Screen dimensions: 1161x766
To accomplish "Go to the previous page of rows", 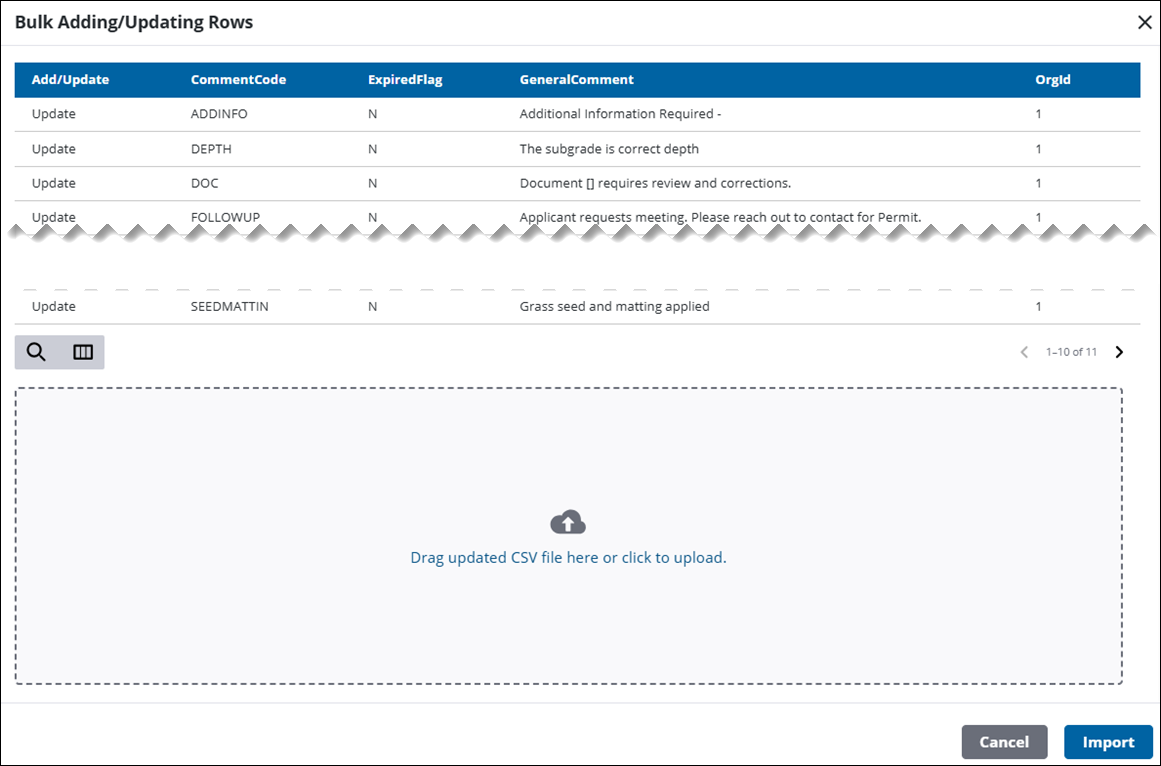I will coord(1024,352).
